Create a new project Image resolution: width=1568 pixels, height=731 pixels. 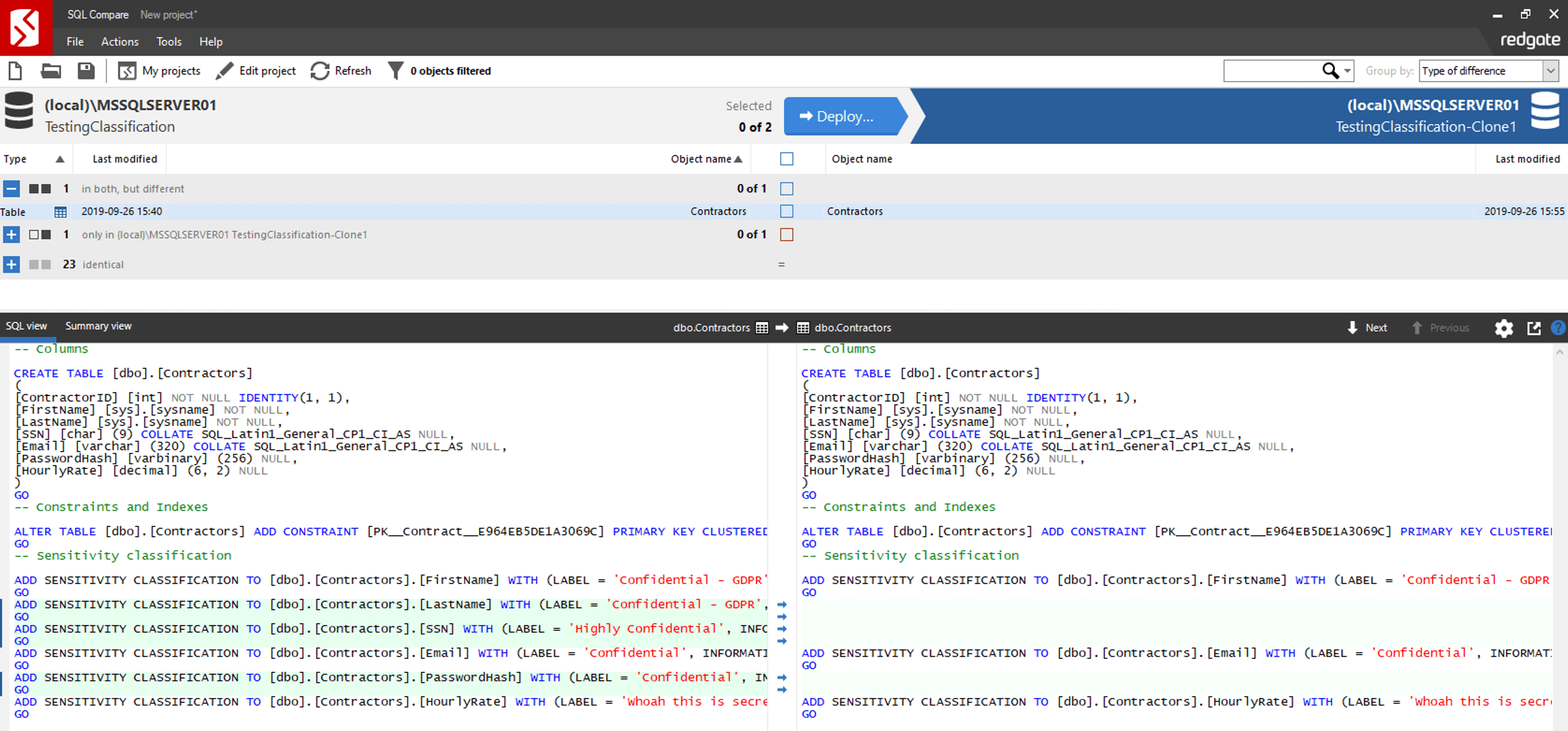tap(15, 71)
